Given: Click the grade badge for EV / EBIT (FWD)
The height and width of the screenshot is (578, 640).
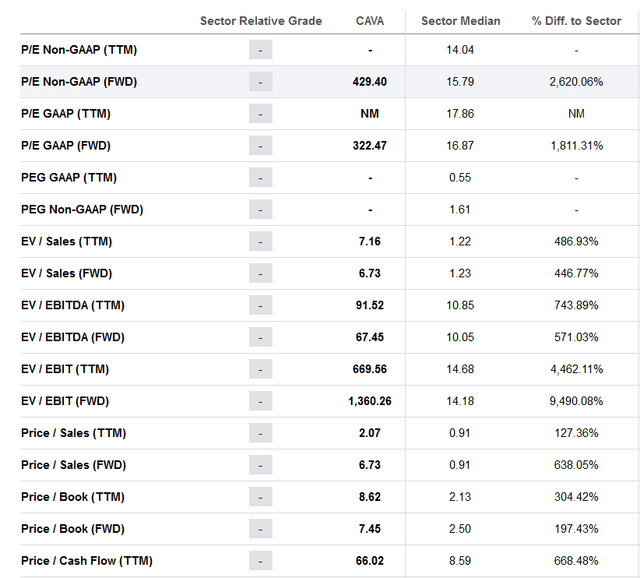Looking at the screenshot, I should click(x=260, y=402).
